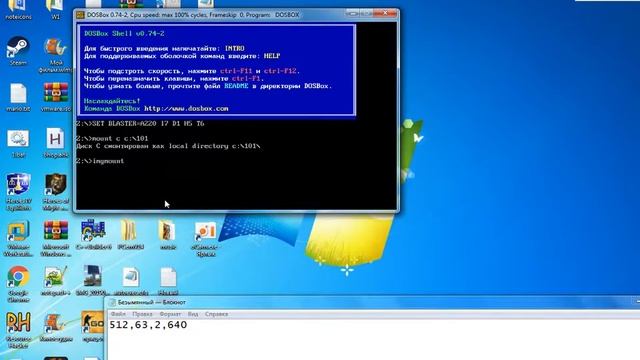Open the Файл menu in Notepad
Viewport: 640px width, 360px height.
[x=118, y=314]
